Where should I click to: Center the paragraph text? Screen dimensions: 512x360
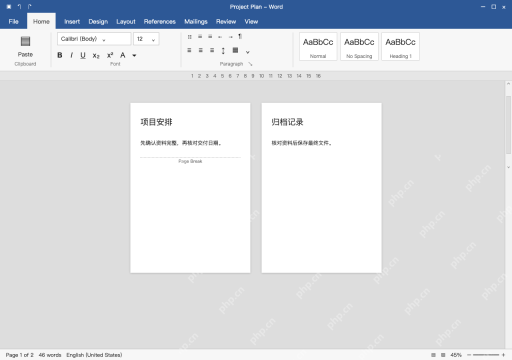[x=201, y=50]
